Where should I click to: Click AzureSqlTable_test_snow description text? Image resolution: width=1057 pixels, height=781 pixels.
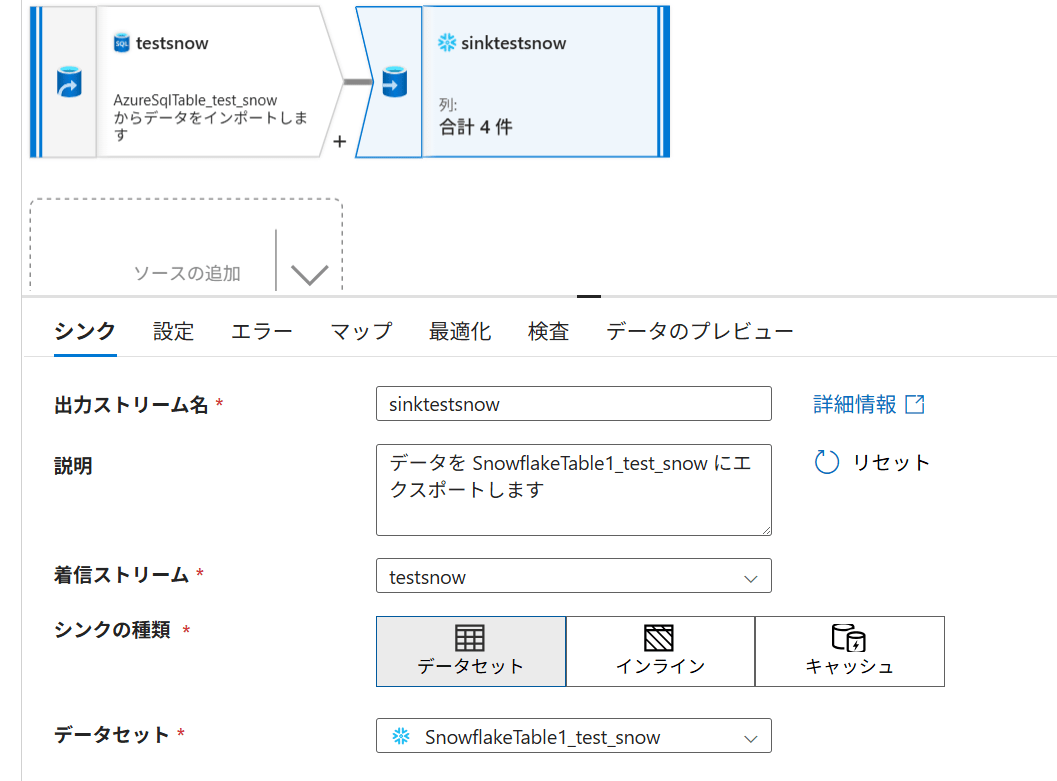tap(210, 117)
